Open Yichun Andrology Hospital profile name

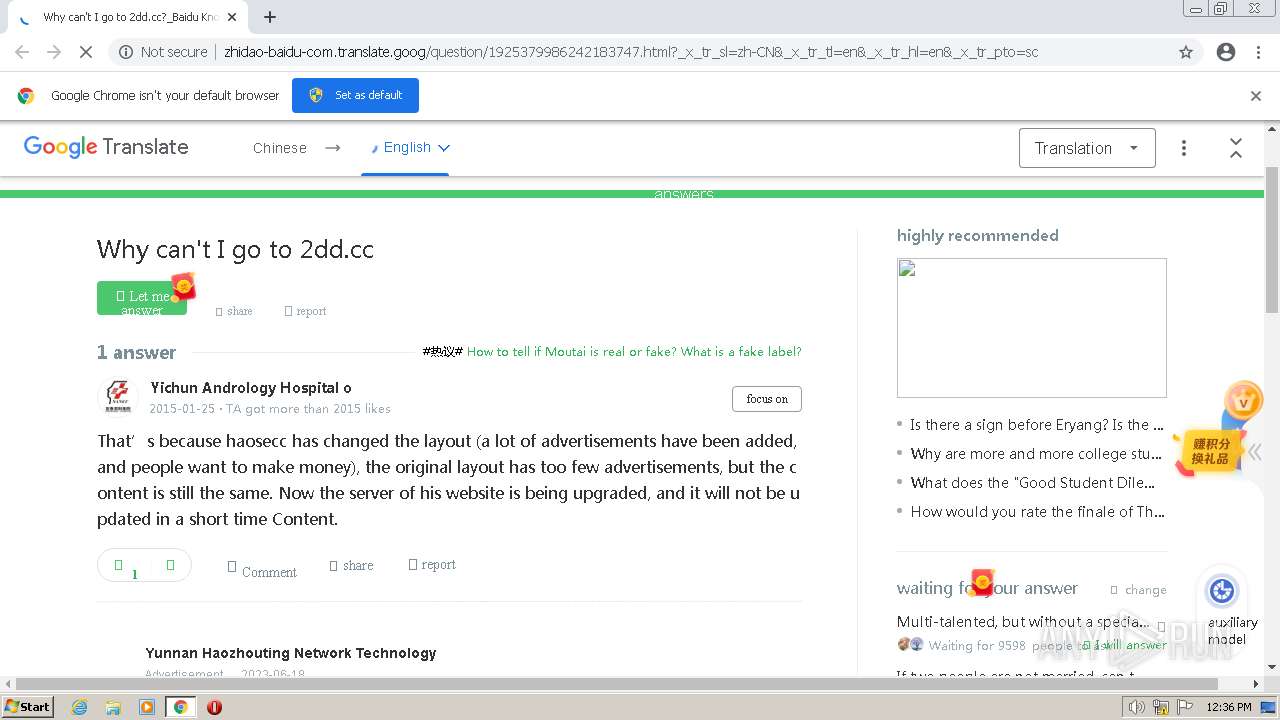click(251, 388)
